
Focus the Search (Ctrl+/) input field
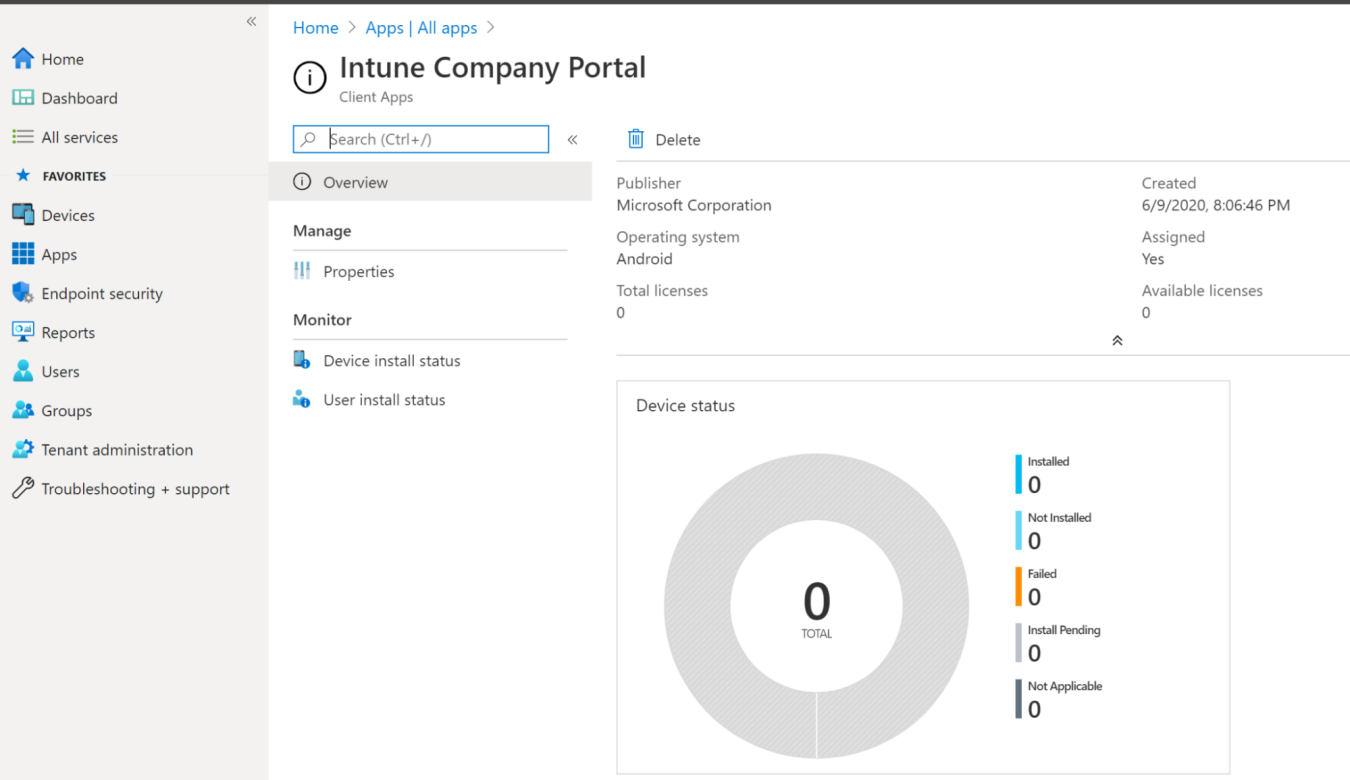[421, 139]
